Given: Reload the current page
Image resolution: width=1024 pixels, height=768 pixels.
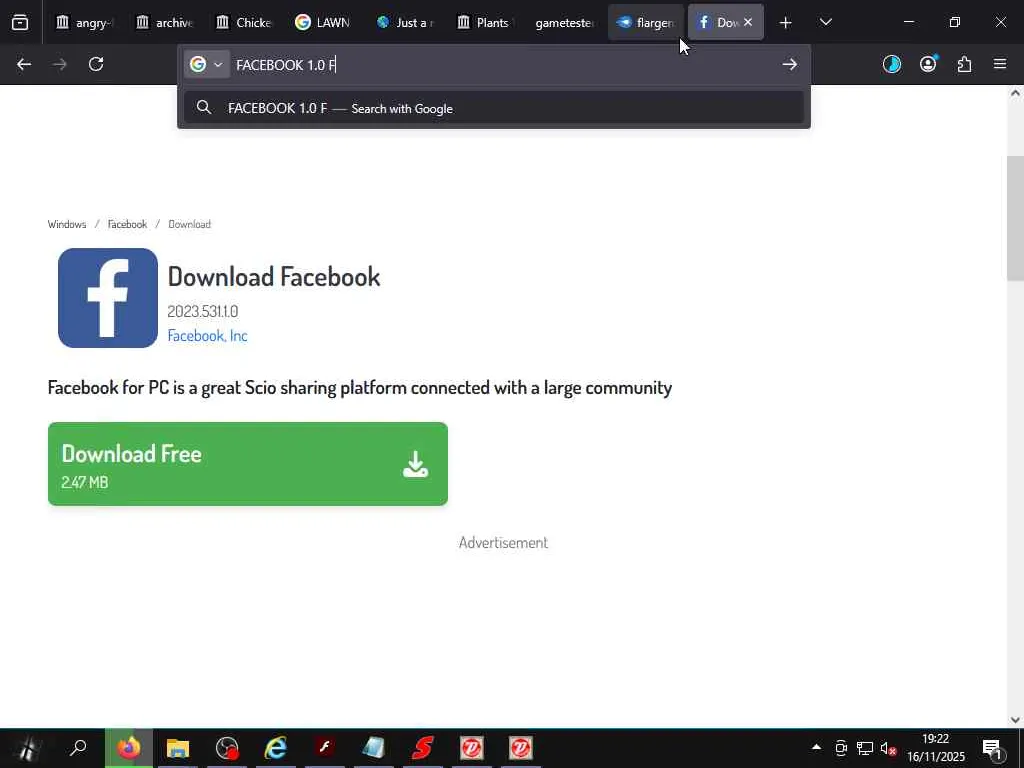Looking at the screenshot, I should (x=96, y=64).
